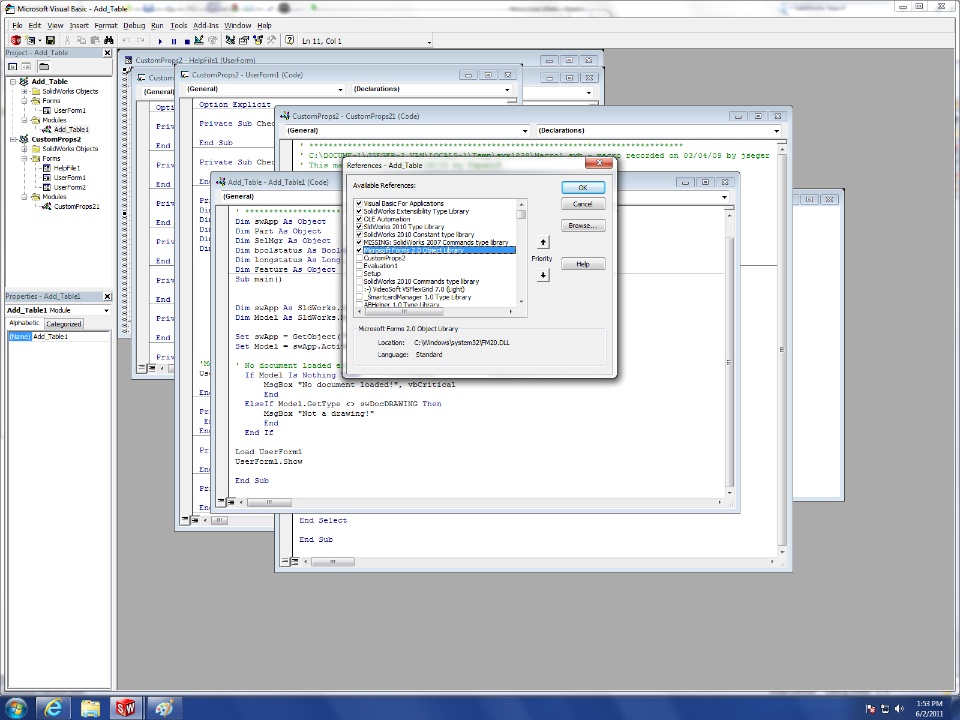Screen dimensions: 960x720
Task: Open (General) dropdown in UserForm1 code window
Action: [x=340, y=89]
